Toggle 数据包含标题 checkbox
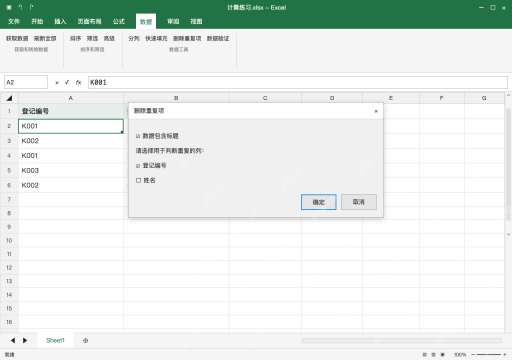 138,136
